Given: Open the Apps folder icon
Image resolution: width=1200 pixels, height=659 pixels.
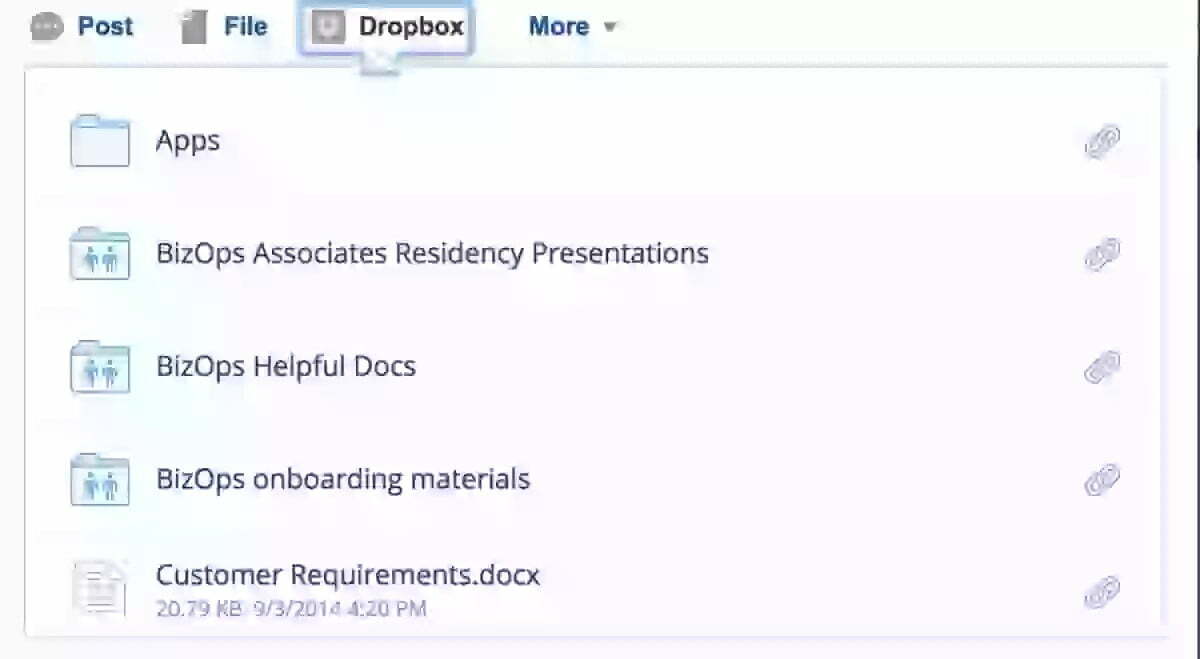Looking at the screenshot, I should click(100, 141).
